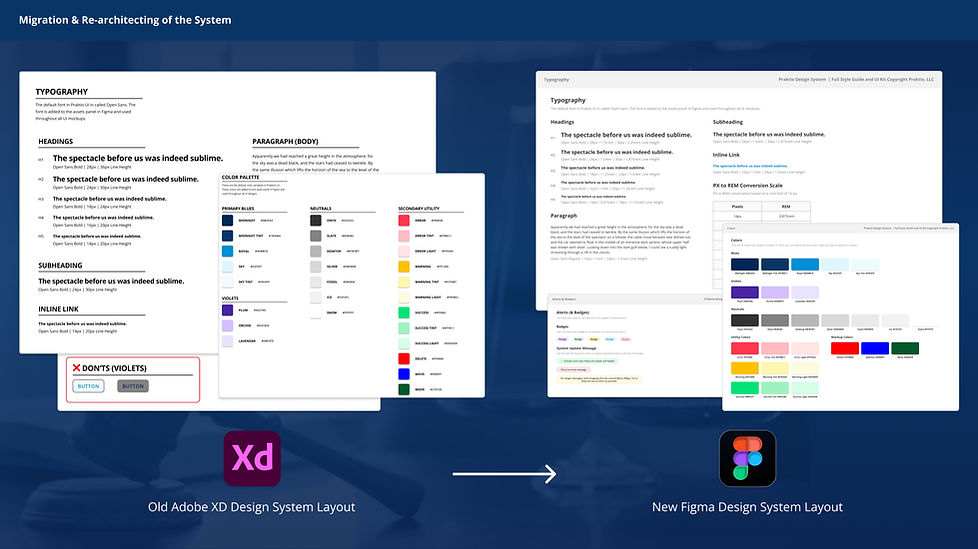Image resolution: width=978 pixels, height=549 pixels.
Task: Select the Warning orange swatch in Figma Utility Colors
Action: [745, 369]
